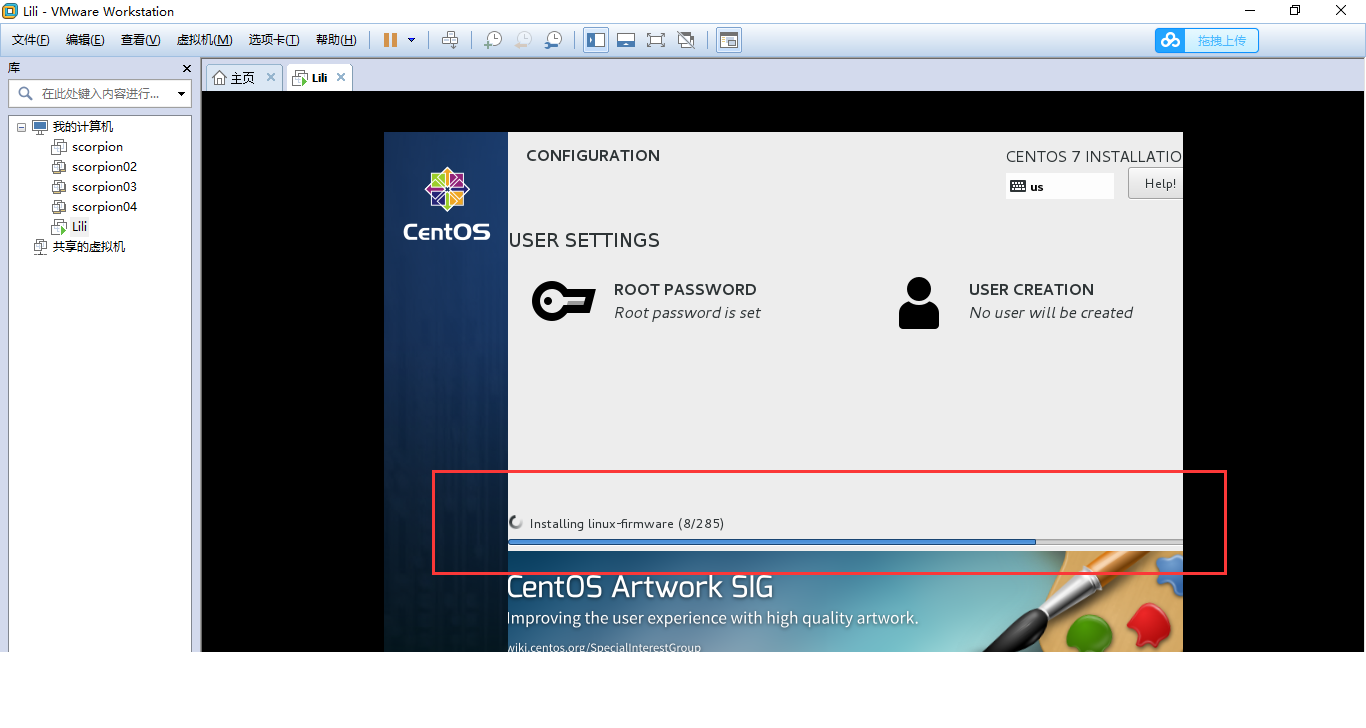This screenshot has height=728, width=1366.
Task: Click the 'No user will be created' text
Action: pos(1051,313)
